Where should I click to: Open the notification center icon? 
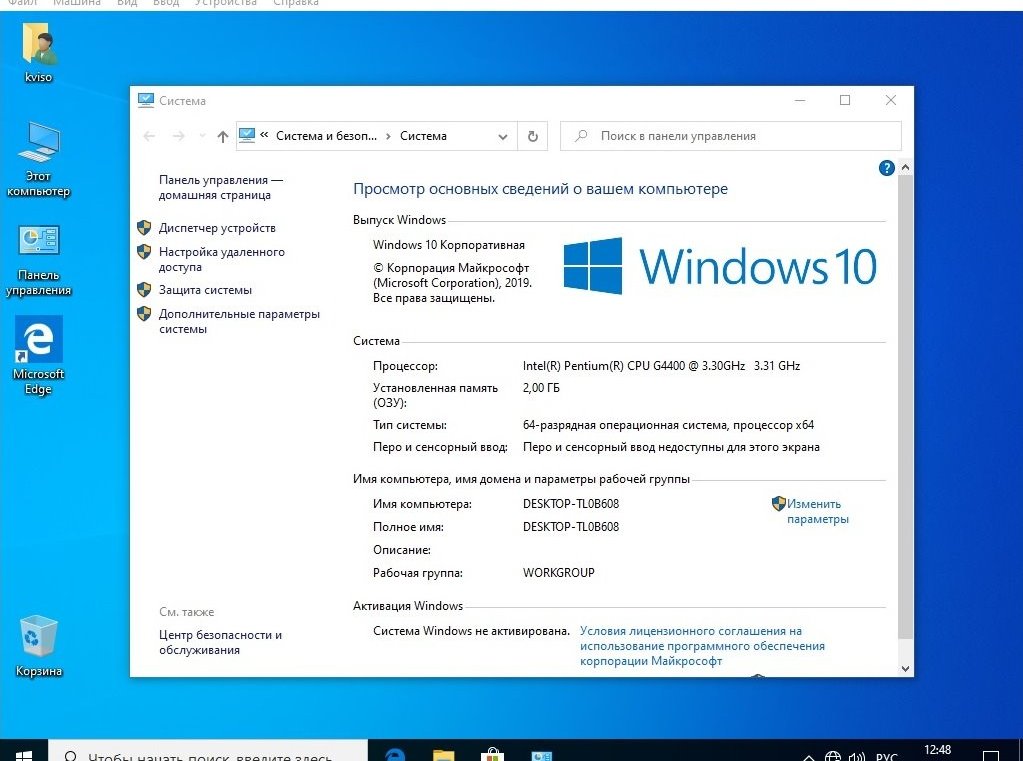click(990, 756)
